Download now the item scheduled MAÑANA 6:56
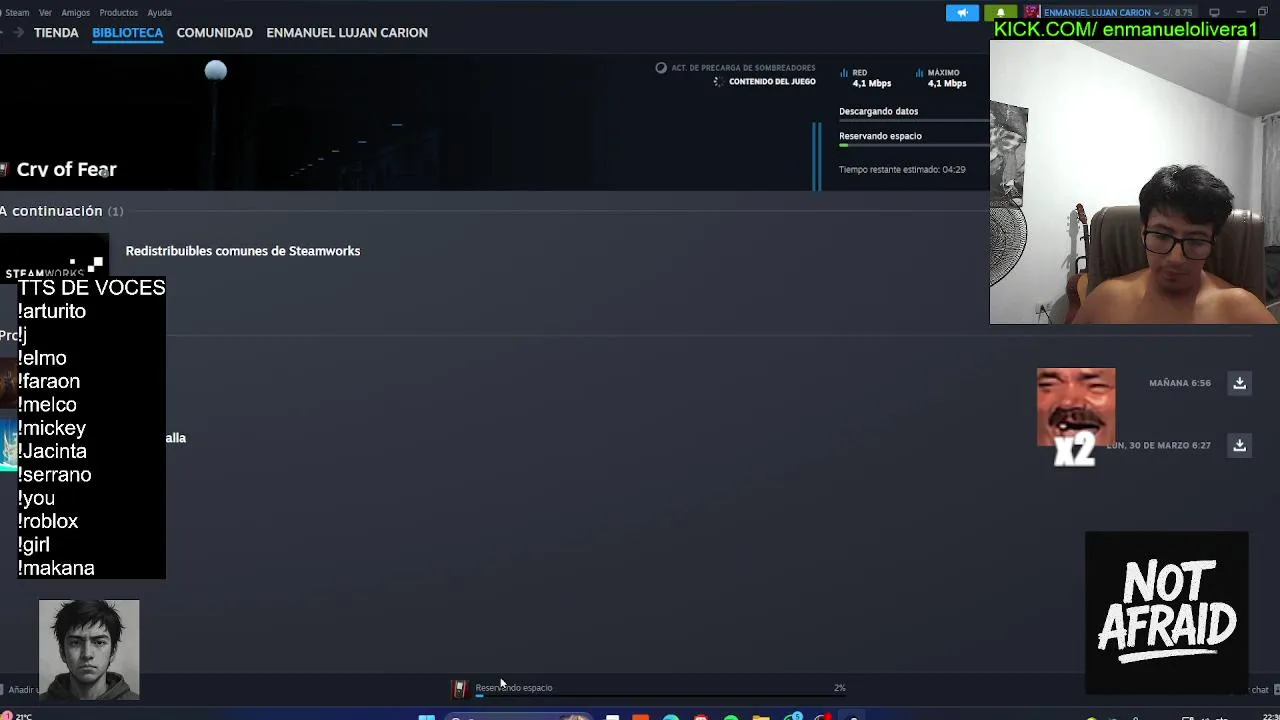The width and height of the screenshot is (1280, 720). click(1239, 383)
